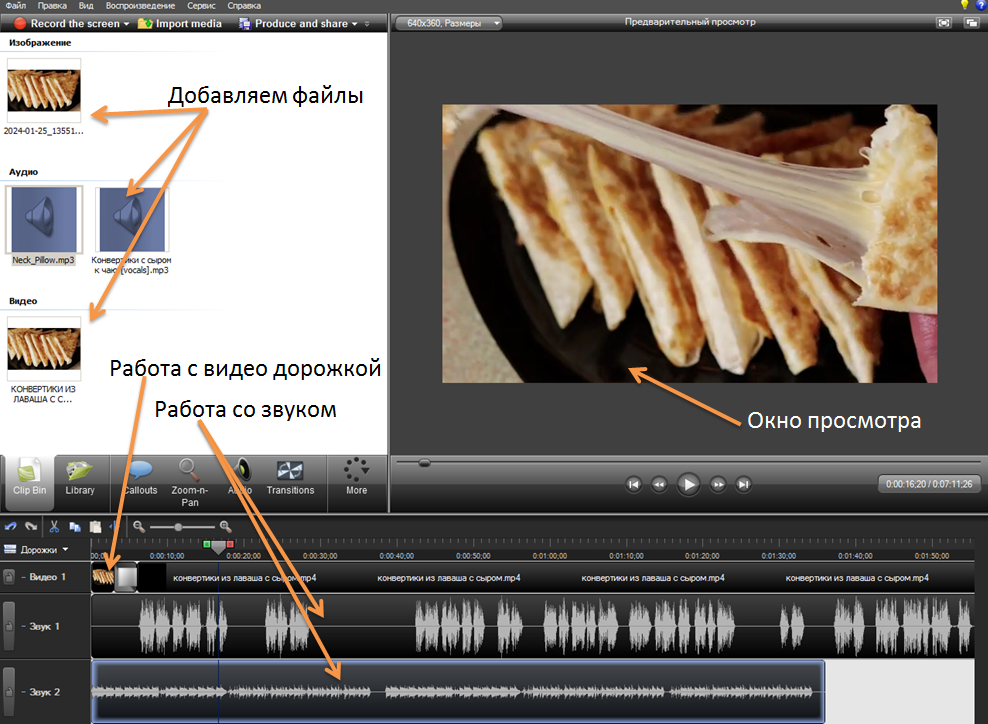This screenshot has height=724, width=988.
Task: Click the red selection end marker
Action: pyautogui.click(x=230, y=544)
